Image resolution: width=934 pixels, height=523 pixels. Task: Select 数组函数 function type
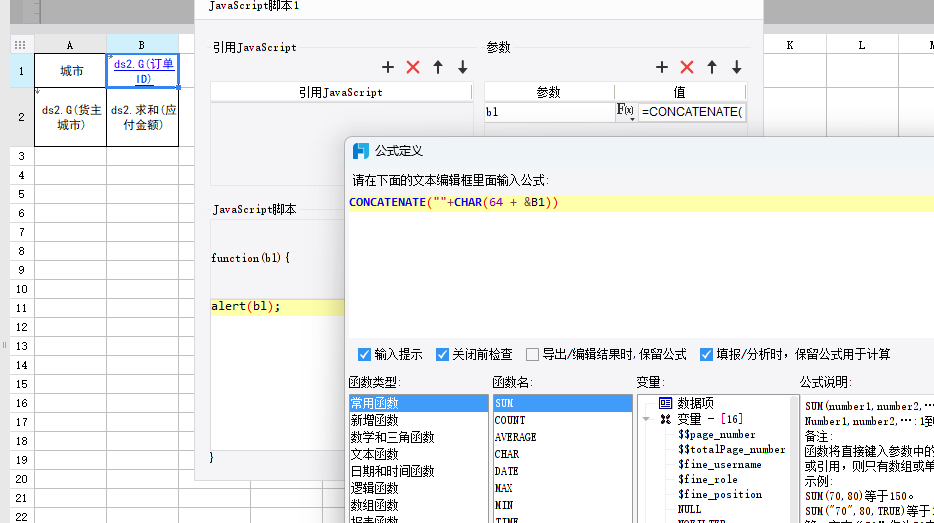[418, 505]
